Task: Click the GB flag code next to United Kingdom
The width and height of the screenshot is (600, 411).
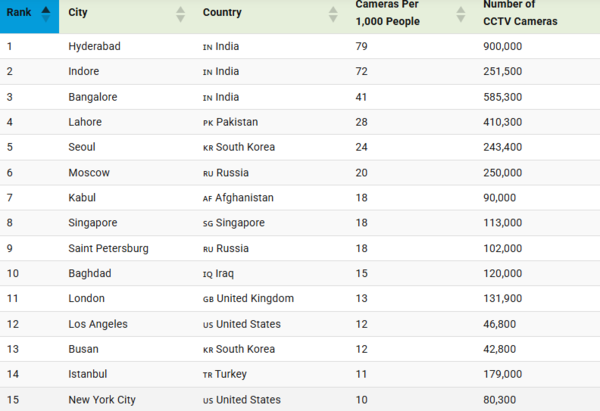Action: click(208, 299)
